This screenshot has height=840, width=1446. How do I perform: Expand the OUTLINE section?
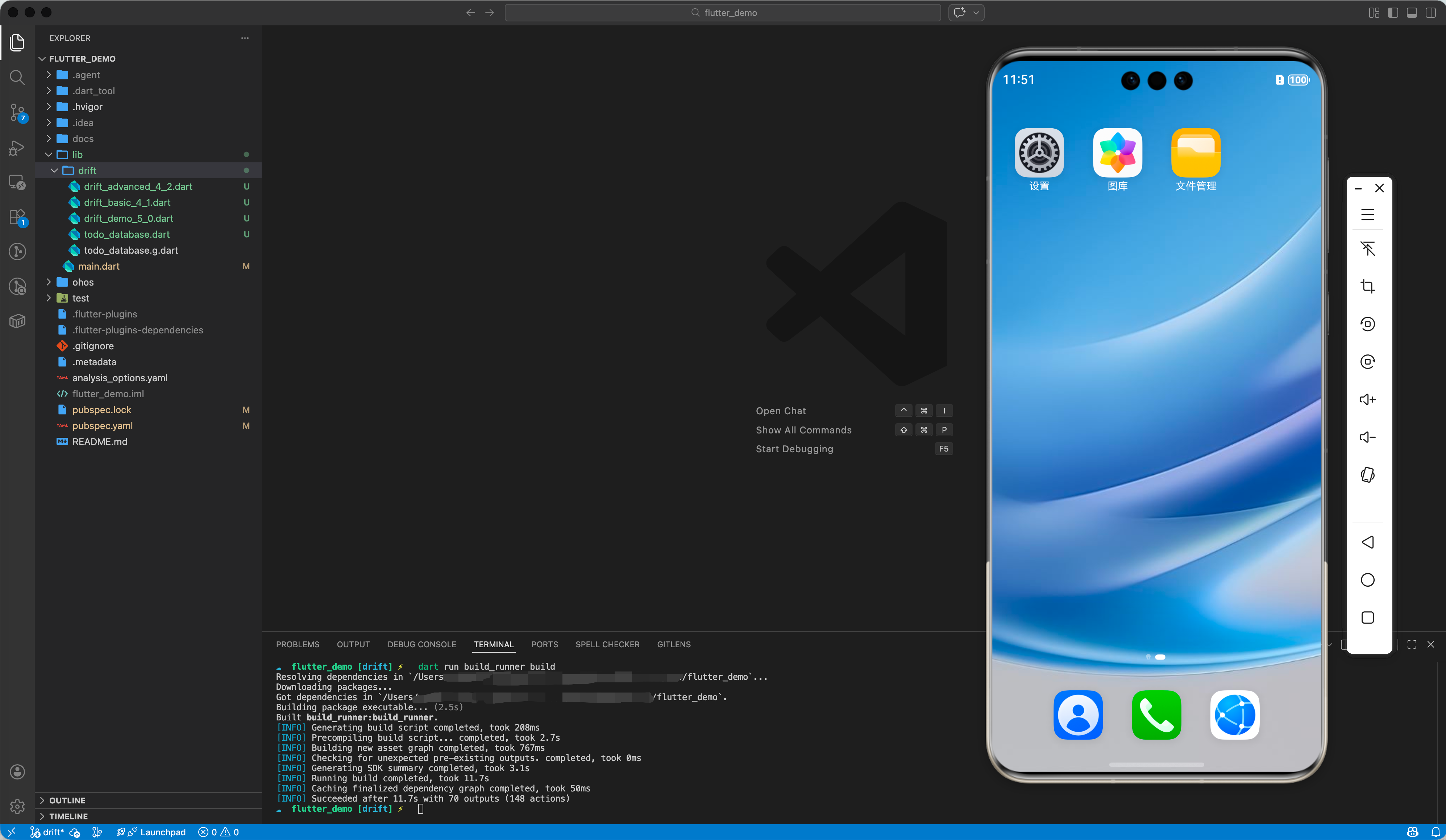pyautogui.click(x=67, y=801)
